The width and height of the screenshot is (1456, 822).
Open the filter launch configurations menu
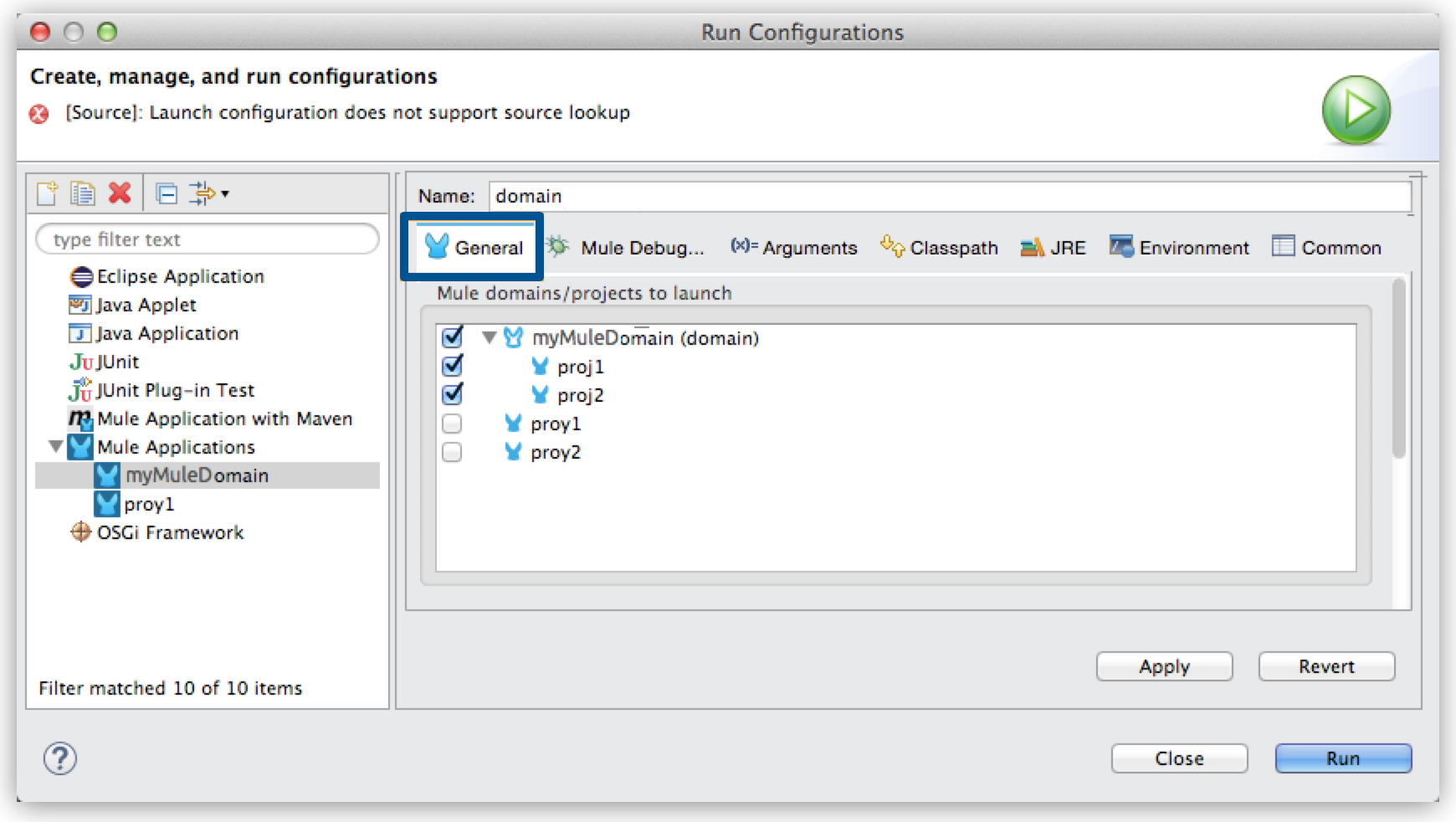point(203,193)
